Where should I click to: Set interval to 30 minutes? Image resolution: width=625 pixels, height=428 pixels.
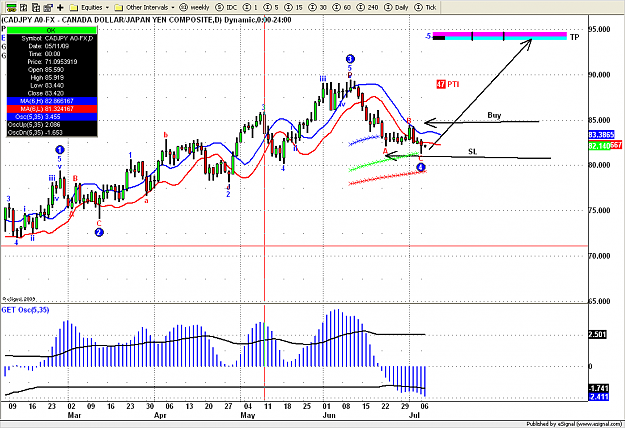pyautogui.click(x=318, y=7)
